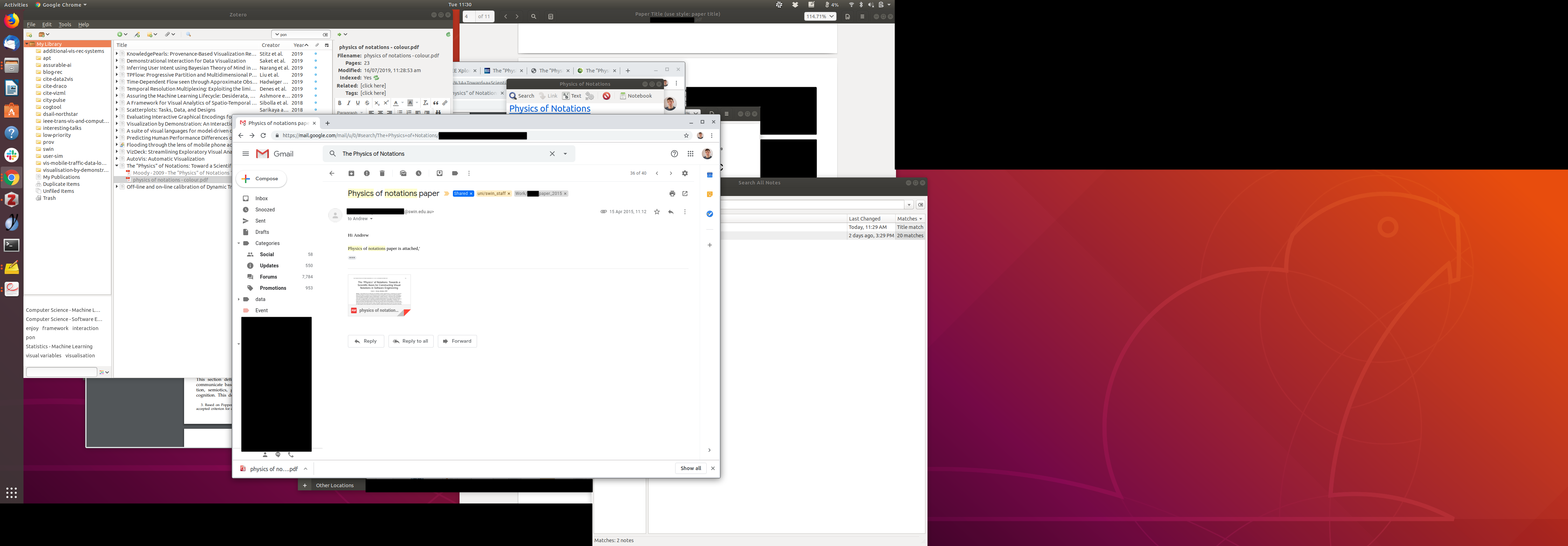Open Gmail settings gear icon
Screen dimensions: 1568x546
[x=685, y=174]
